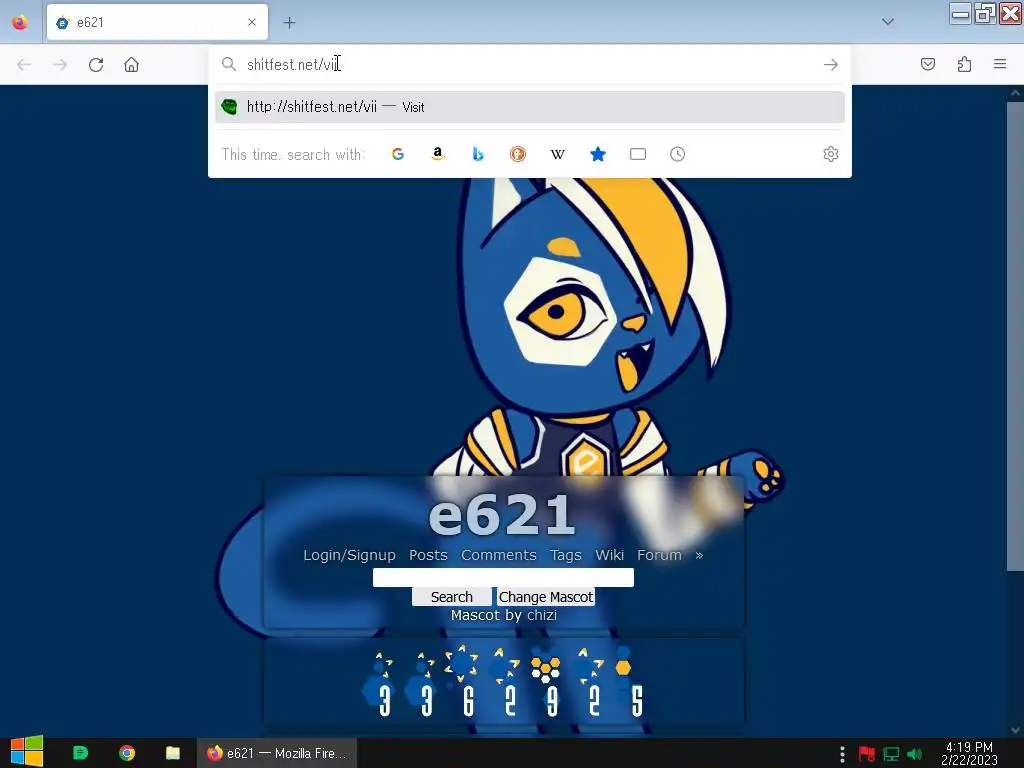Viewport: 1024px width, 768px height.
Task: Click the taskbar clock 4:19 PM
Action: tap(969, 753)
